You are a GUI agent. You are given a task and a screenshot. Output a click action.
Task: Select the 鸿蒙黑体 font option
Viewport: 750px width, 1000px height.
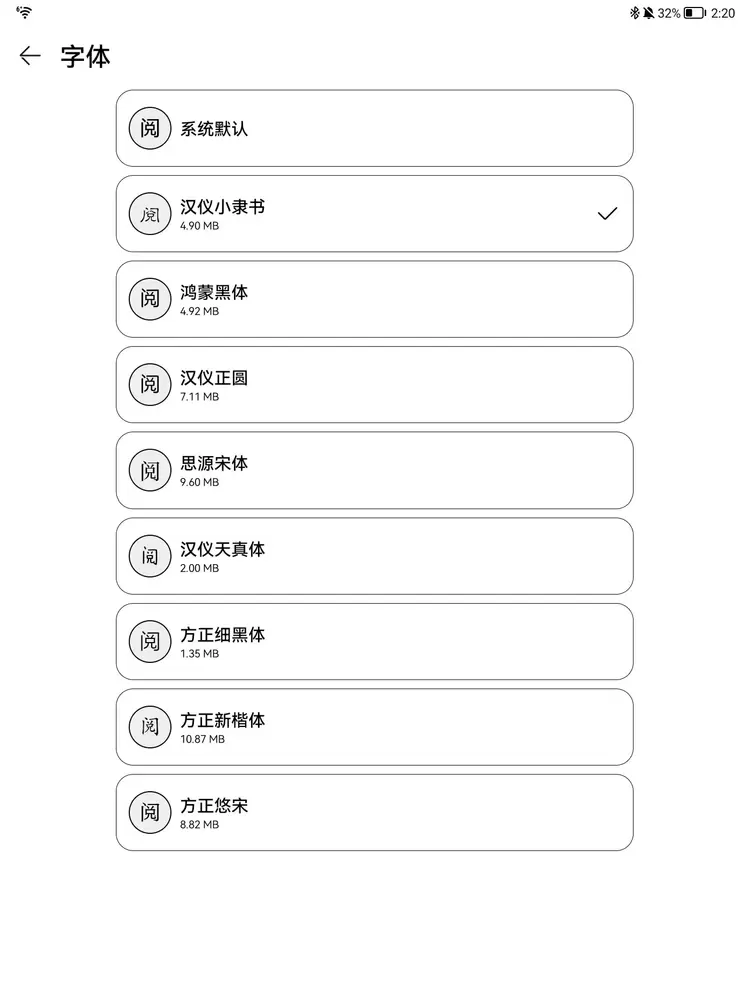tap(374, 299)
